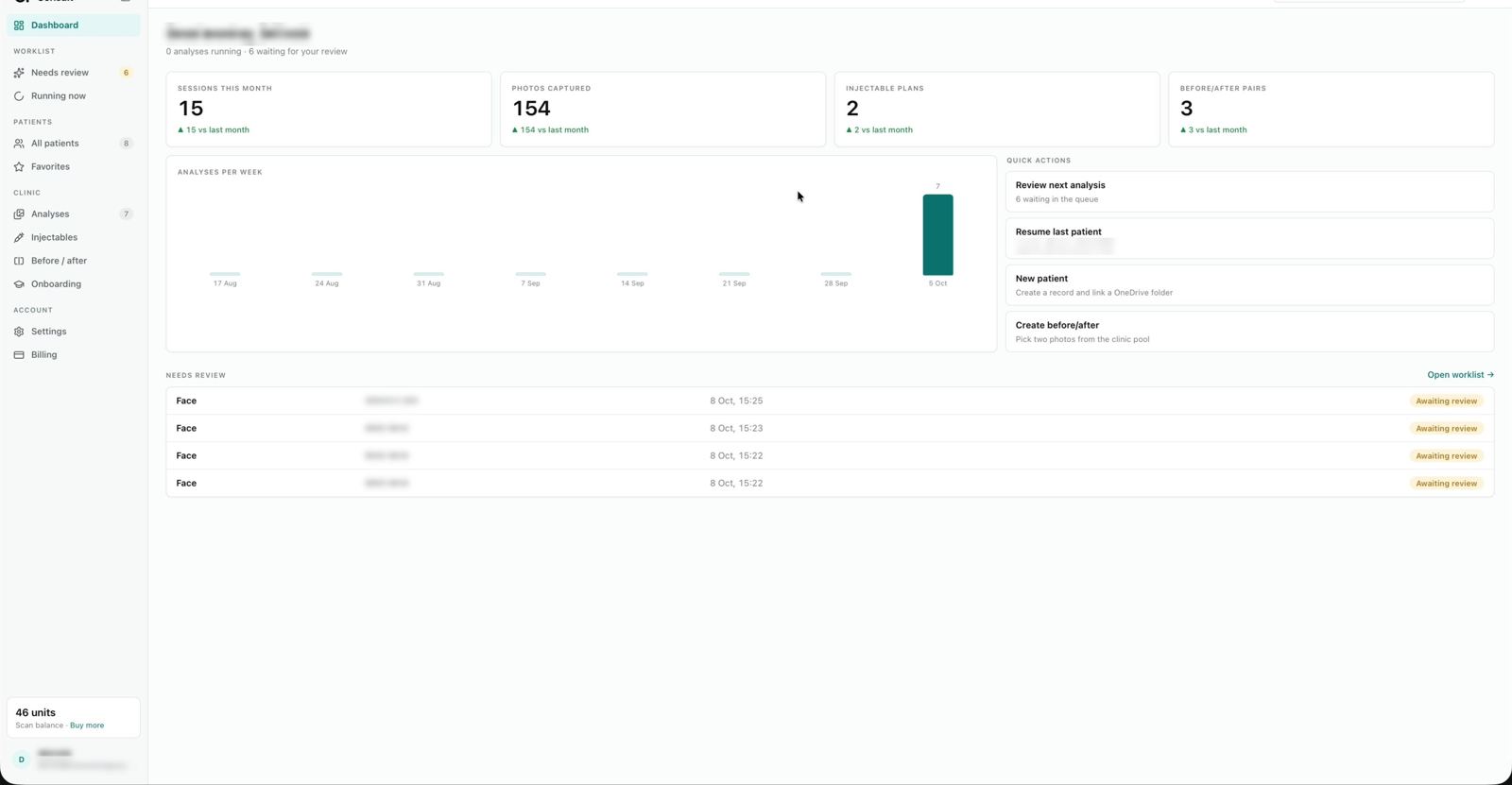The height and width of the screenshot is (785, 1512).
Task: Launch the Create before/after quick action
Action: point(1249,332)
